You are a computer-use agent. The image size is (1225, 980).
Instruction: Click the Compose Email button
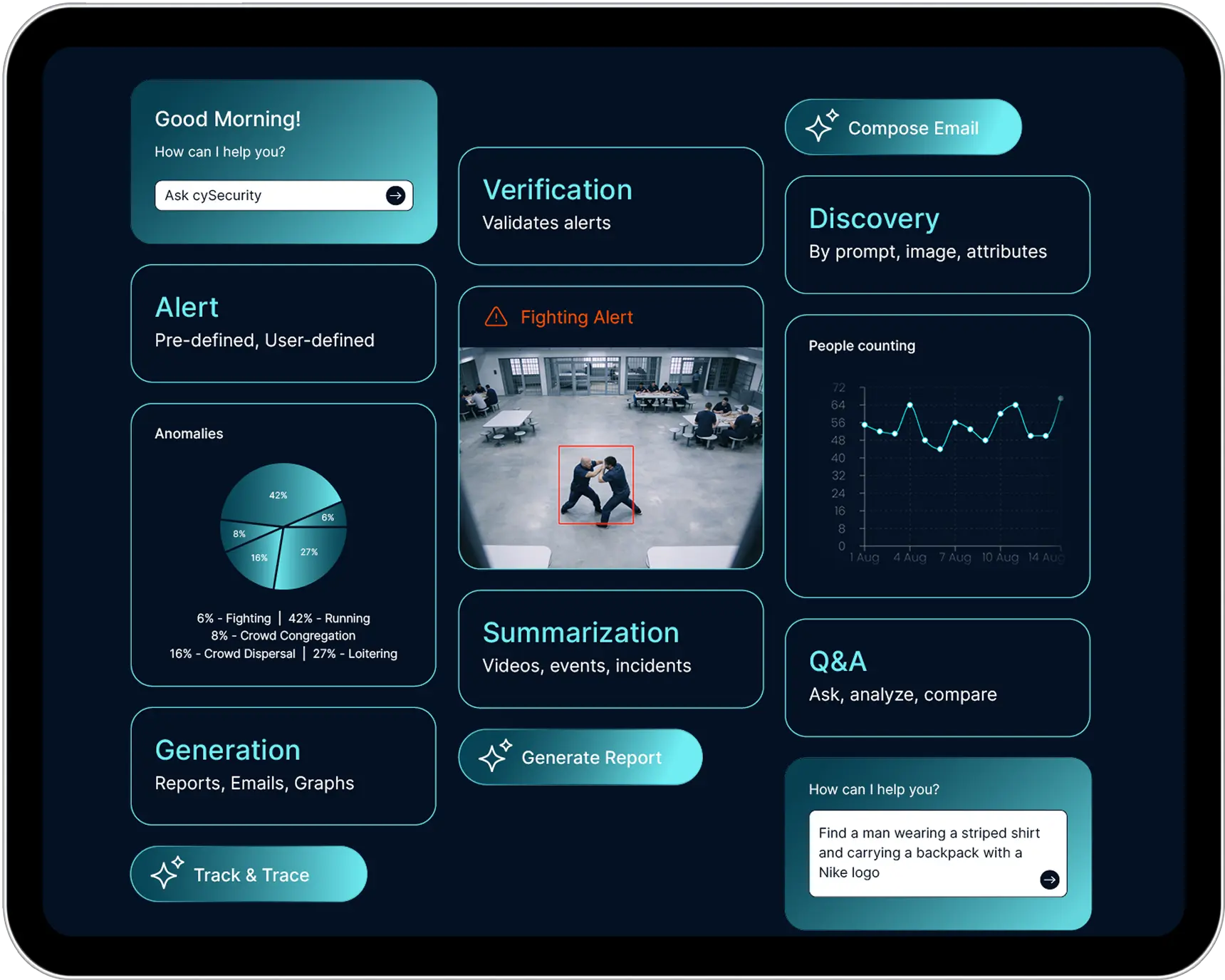click(x=903, y=127)
